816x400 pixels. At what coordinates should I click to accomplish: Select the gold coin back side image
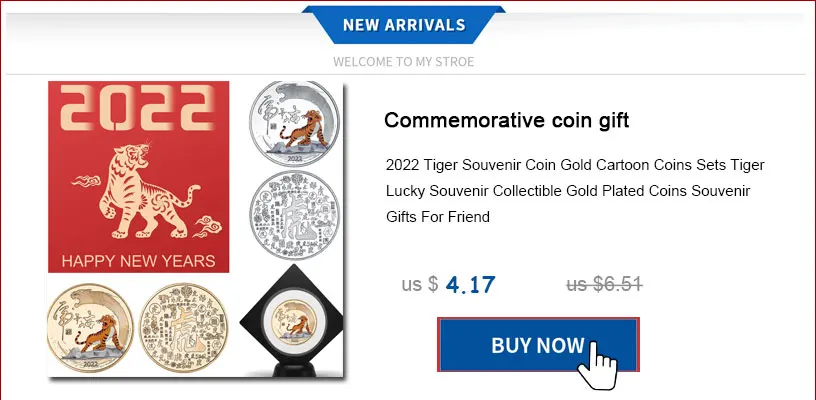[x=184, y=328]
